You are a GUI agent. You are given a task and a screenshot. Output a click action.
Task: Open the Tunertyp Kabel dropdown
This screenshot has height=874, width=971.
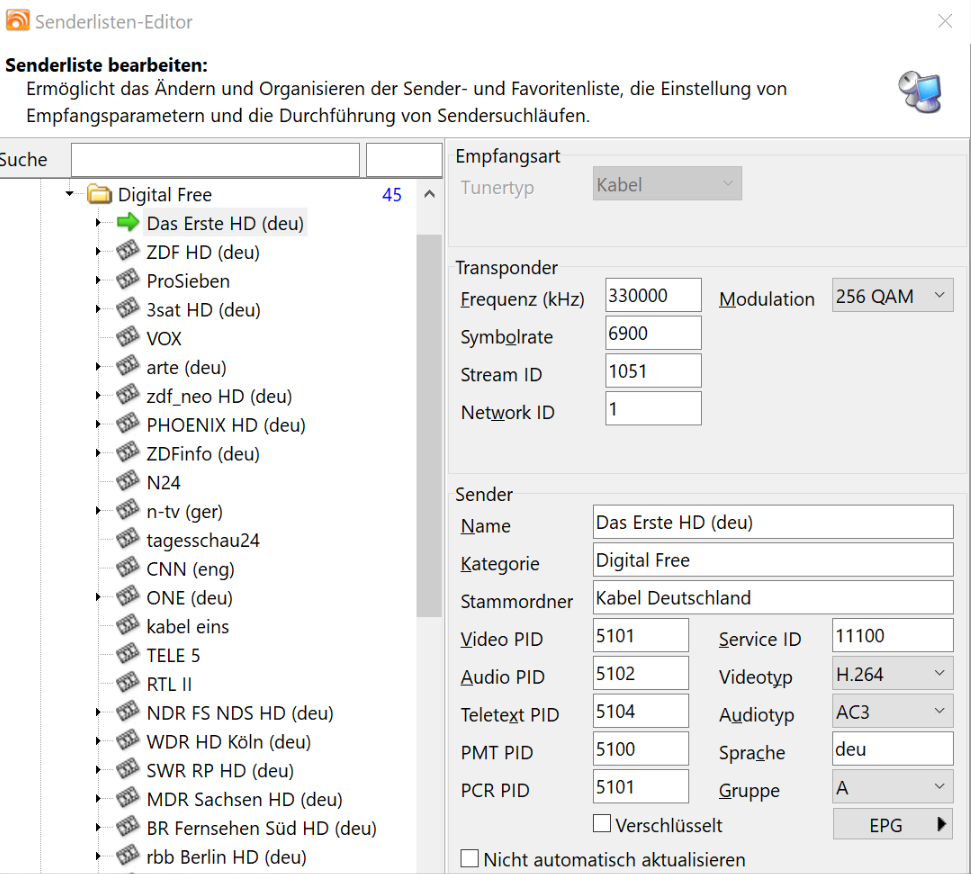[x=667, y=184]
